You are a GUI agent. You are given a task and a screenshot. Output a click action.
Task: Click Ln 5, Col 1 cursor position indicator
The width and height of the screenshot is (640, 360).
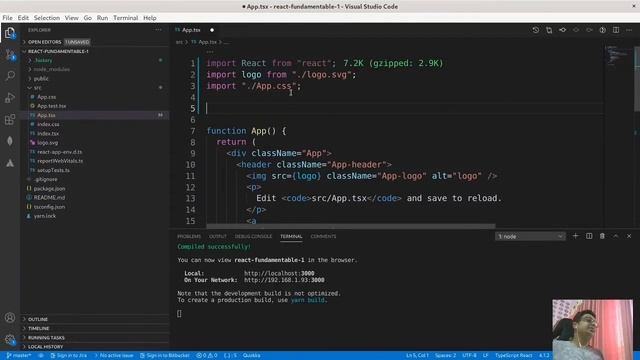pyautogui.click(x=417, y=356)
